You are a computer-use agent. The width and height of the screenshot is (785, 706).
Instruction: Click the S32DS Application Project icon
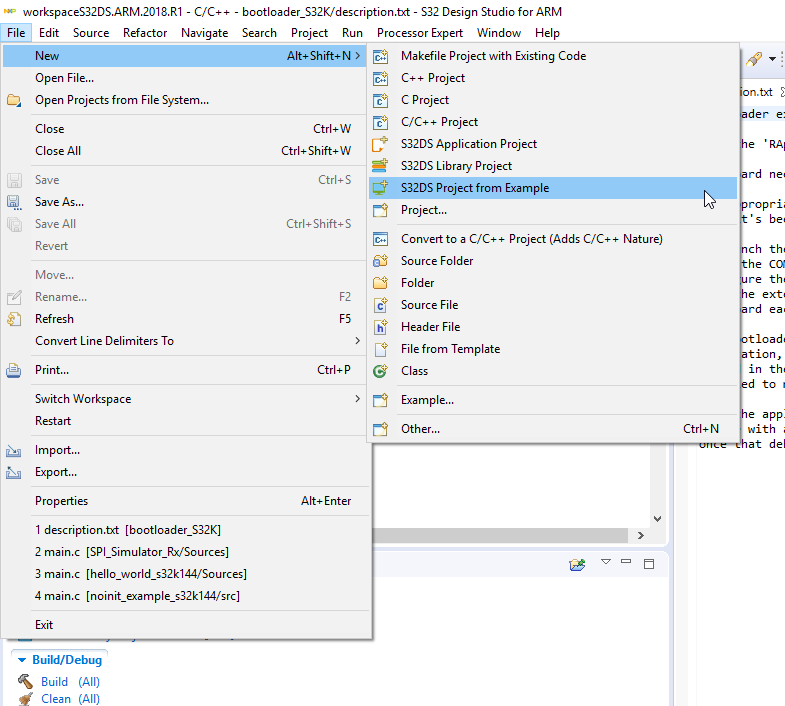380,144
